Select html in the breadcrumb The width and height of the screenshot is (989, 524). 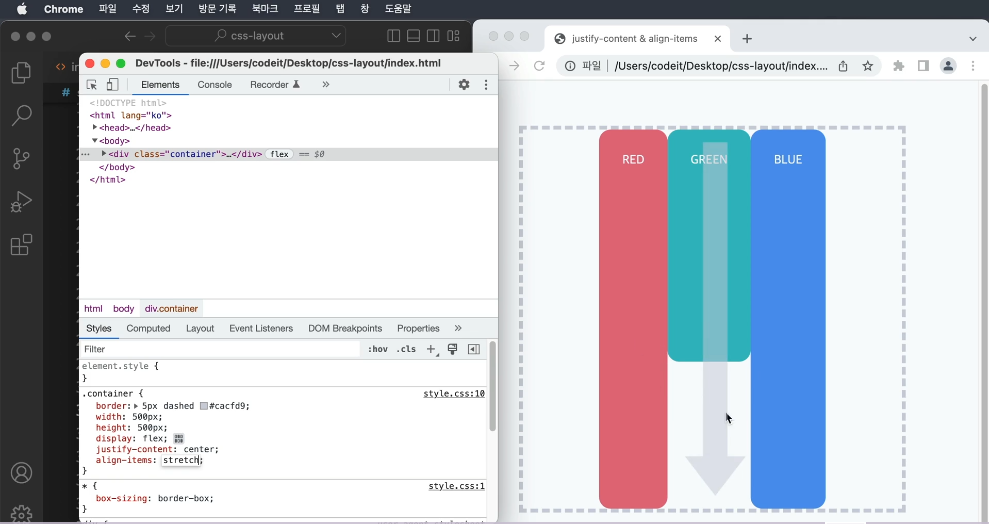pos(93,308)
